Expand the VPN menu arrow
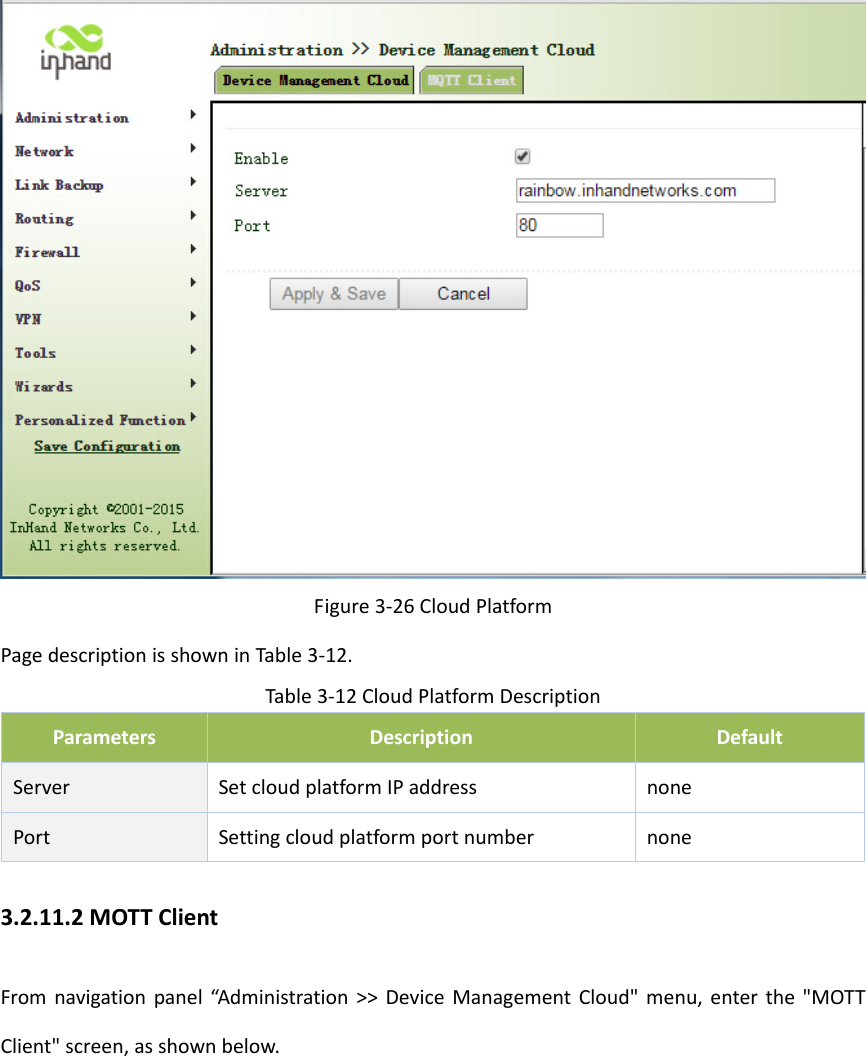The height and width of the screenshot is (1056, 866). tap(192, 316)
